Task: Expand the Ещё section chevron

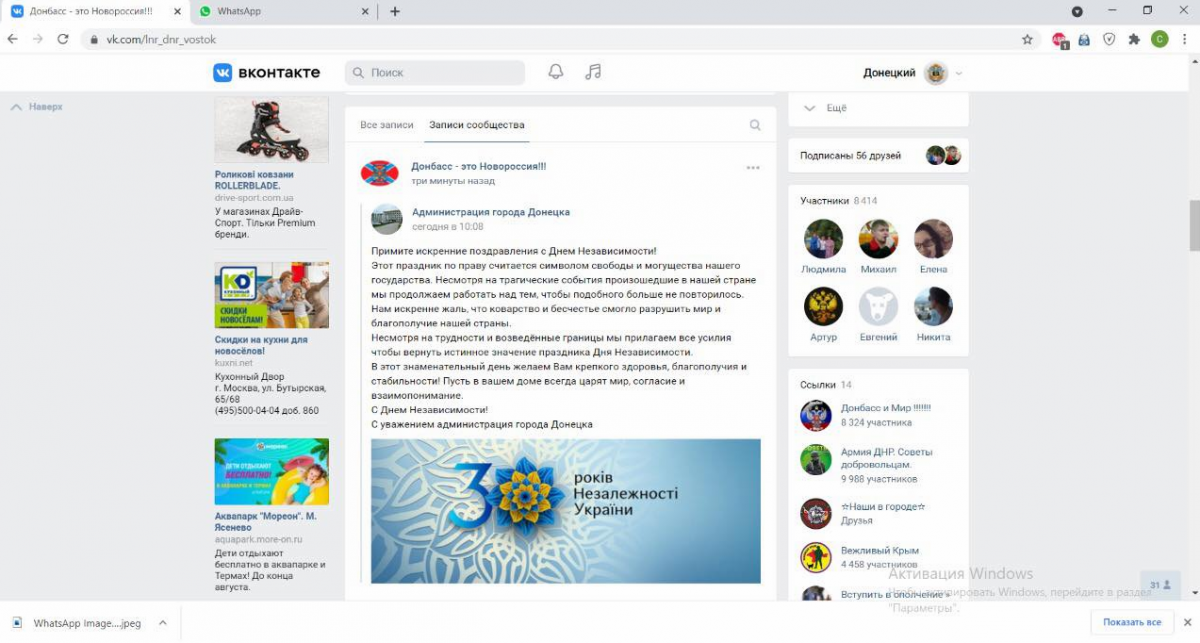Action: click(810, 108)
